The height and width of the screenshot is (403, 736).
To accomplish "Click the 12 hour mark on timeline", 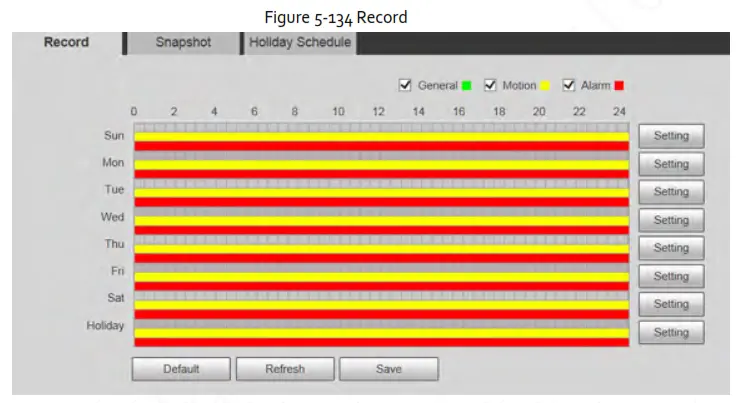I will [x=378, y=112].
